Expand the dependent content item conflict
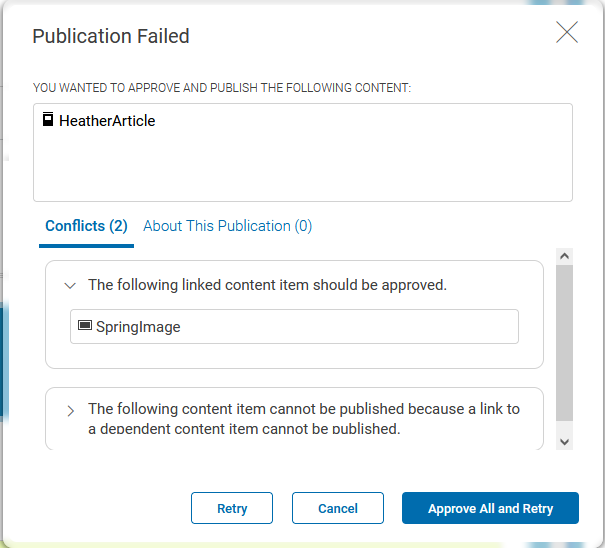605x548 pixels. 70,410
